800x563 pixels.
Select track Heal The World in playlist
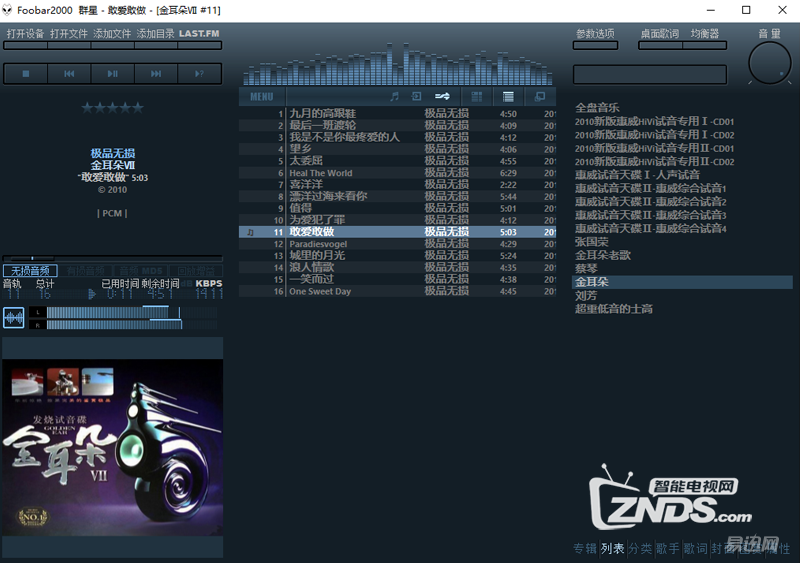point(320,173)
